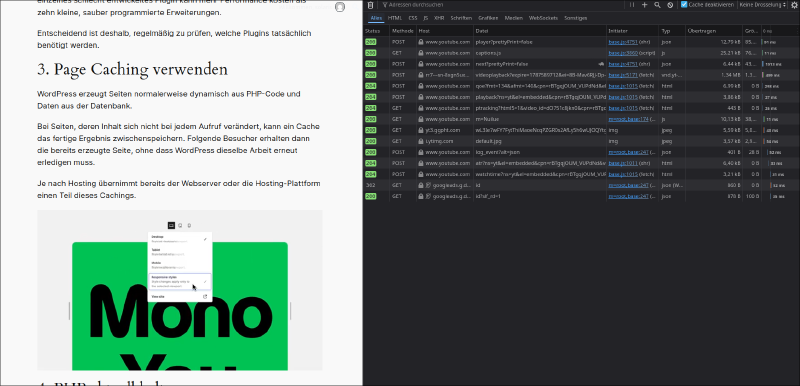Click lock icon in videoplayback row

click(421, 75)
